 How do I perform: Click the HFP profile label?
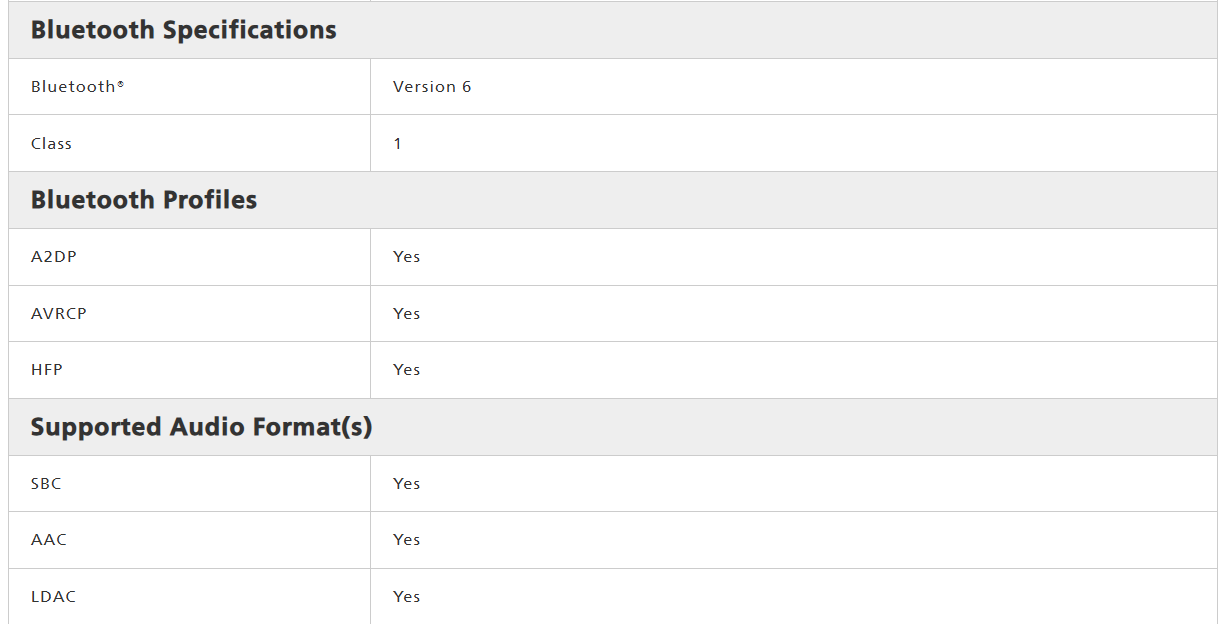(x=47, y=370)
